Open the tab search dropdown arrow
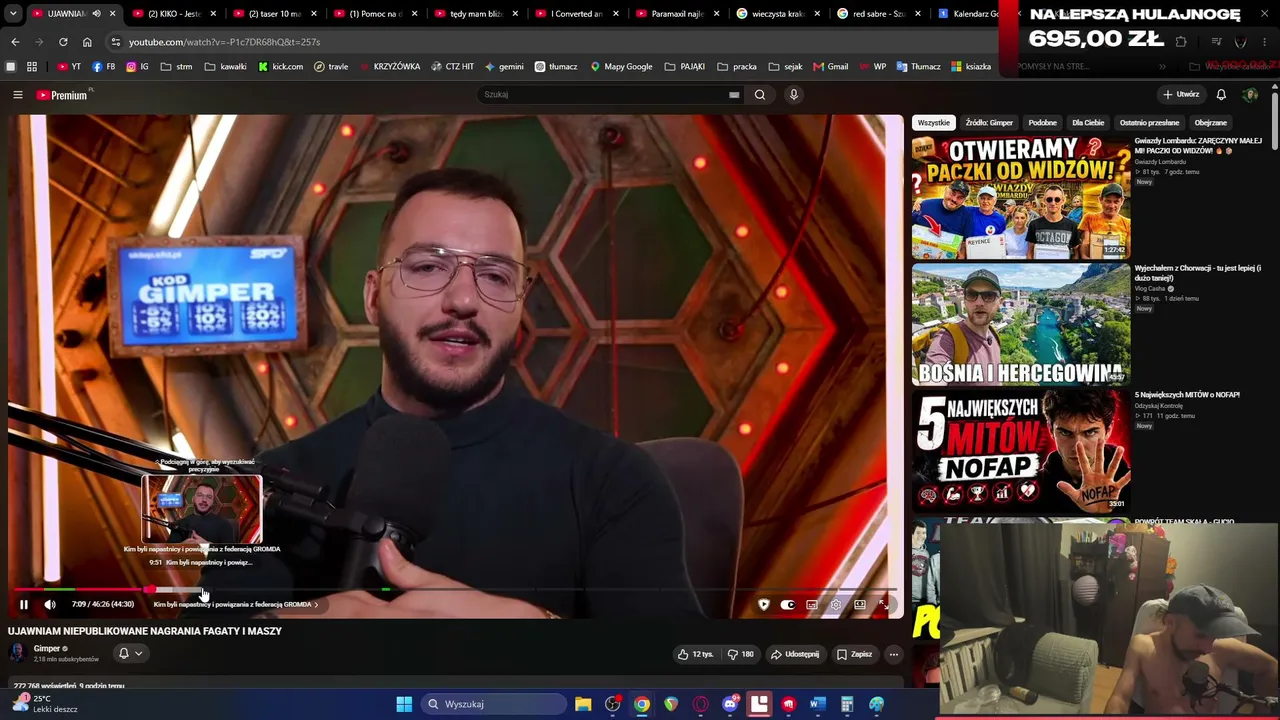This screenshot has height=720, width=1280. pyautogui.click(x=13, y=14)
